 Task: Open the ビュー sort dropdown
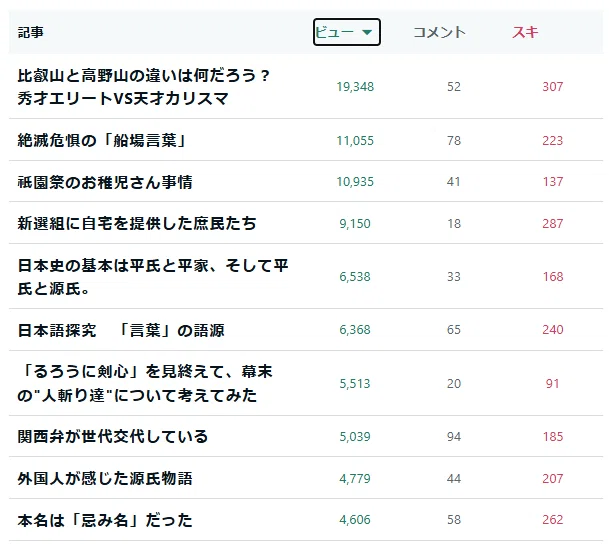pyautogui.click(x=346, y=32)
